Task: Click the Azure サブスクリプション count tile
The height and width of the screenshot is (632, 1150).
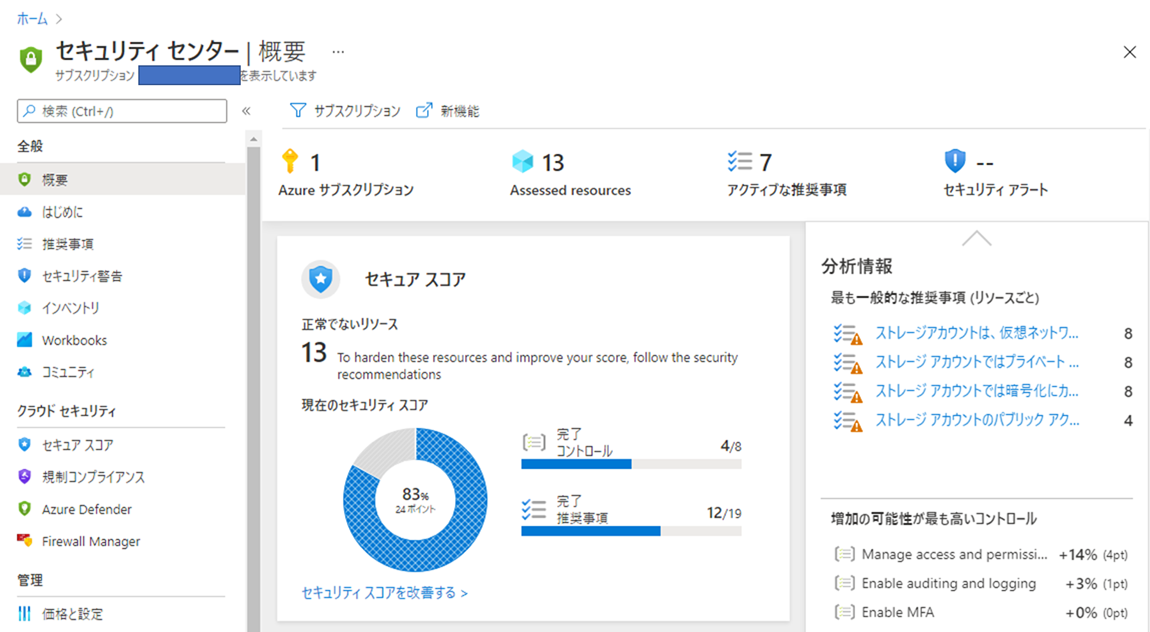Action: tap(346, 174)
